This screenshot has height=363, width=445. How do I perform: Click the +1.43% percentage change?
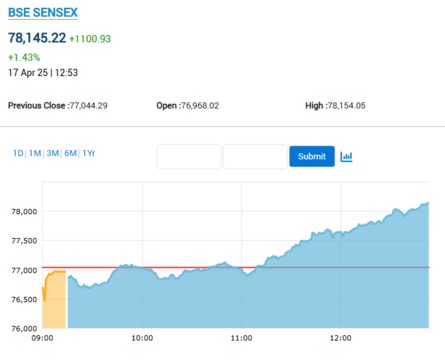point(24,57)
